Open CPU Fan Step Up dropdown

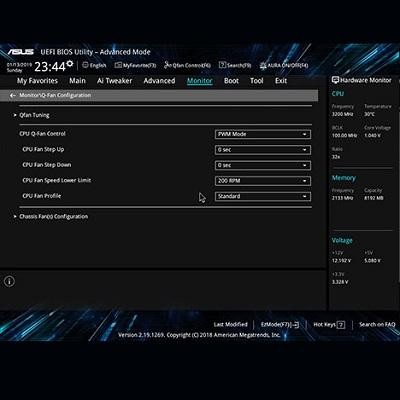[x=263, y=150]
